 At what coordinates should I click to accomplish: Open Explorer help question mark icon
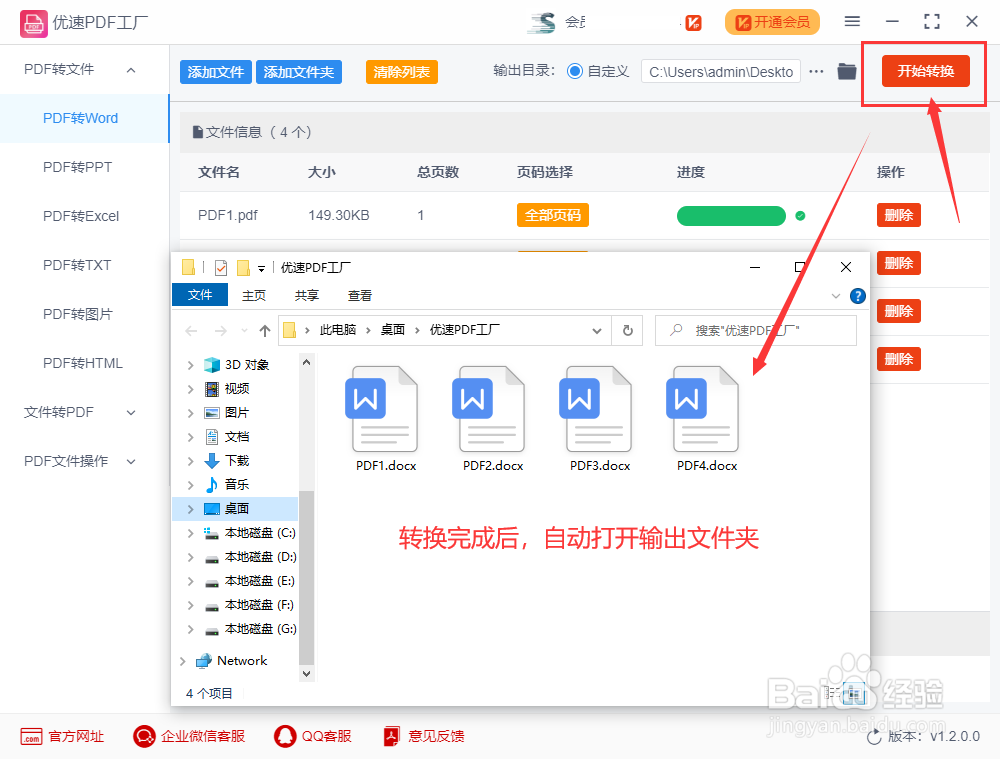(x=858, y=296)
